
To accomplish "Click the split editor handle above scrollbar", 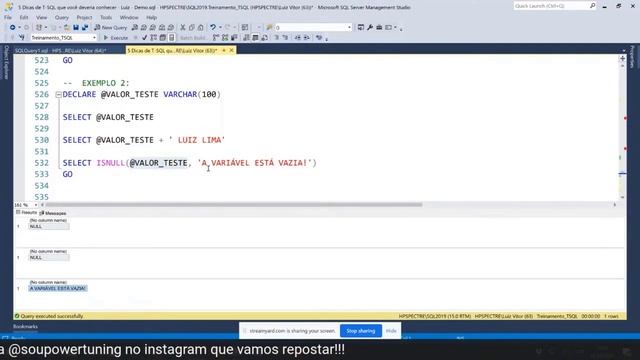I will (622, 58).
